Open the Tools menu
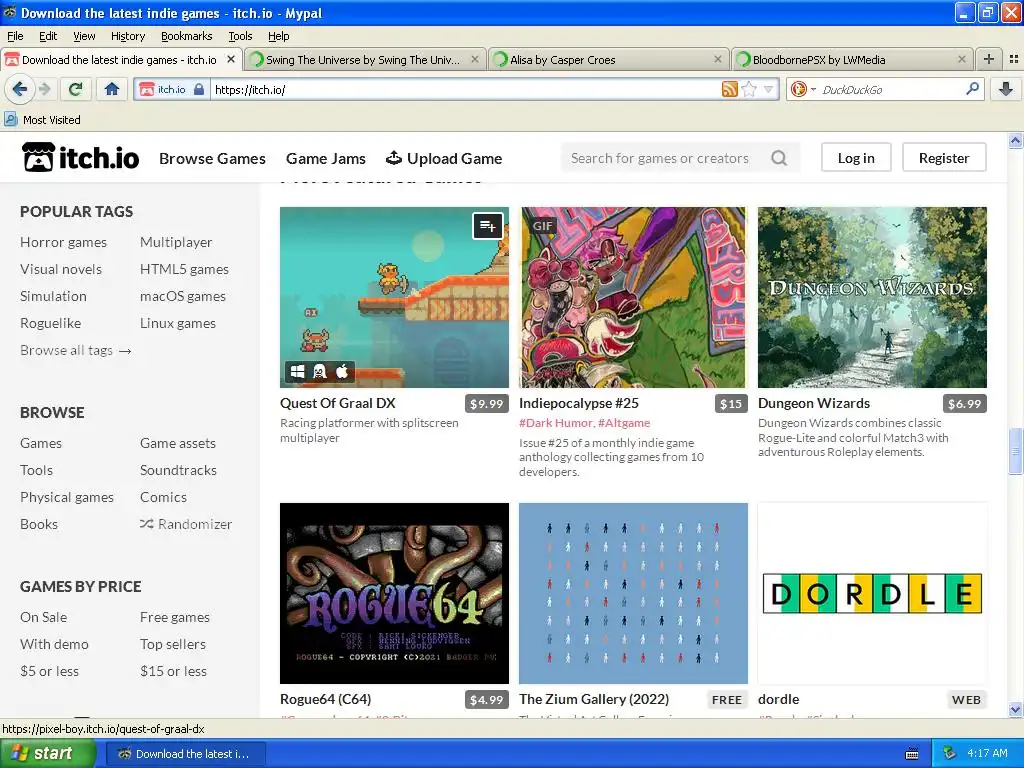This screenshot has width=1024, height=768. point(240,36)
